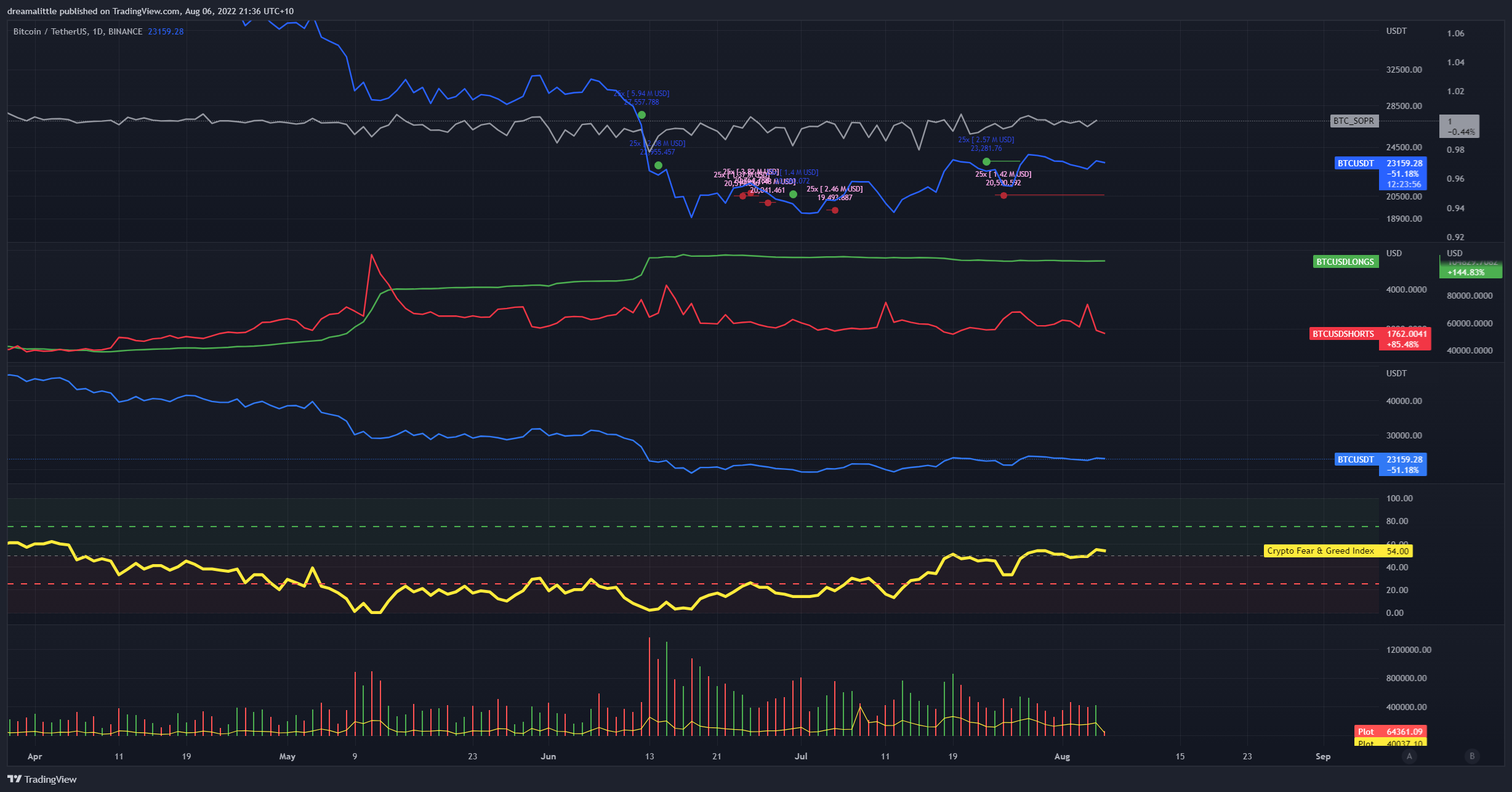Screen dimensions: 1512x792
Task: Click the 25x [ 1.42 M USD] annotation
Action: (x=1003, y=174)
